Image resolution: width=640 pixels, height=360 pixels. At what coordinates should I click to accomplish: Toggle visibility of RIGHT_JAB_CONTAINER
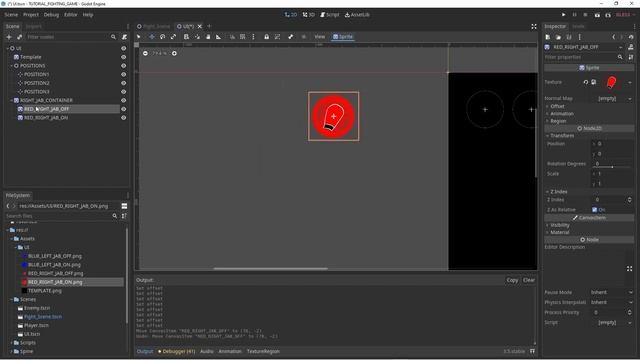coord(123,100)
